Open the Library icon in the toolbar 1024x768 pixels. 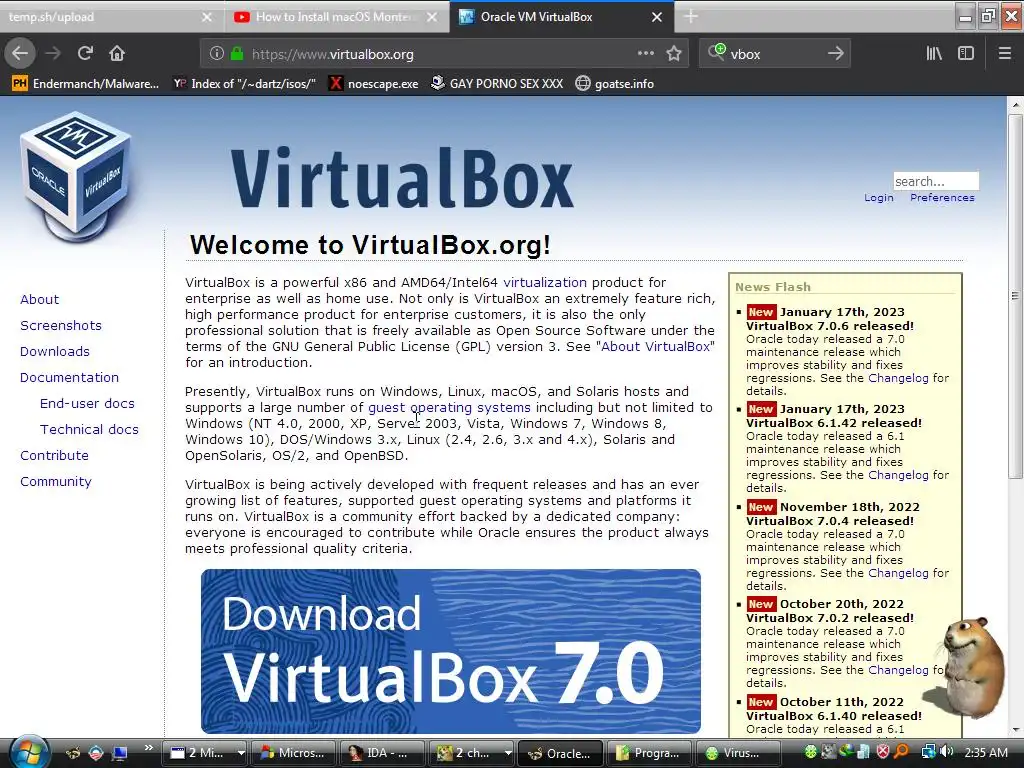click(x=934, y=54)
